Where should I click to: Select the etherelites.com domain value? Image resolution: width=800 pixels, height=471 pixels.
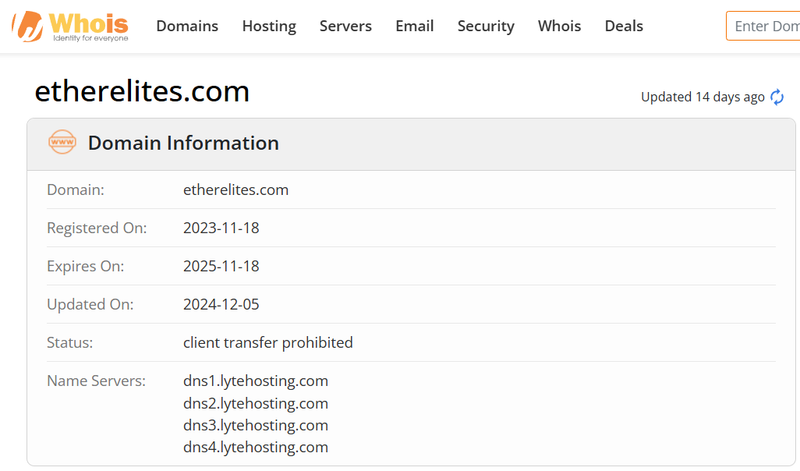[x=236, y=190]
